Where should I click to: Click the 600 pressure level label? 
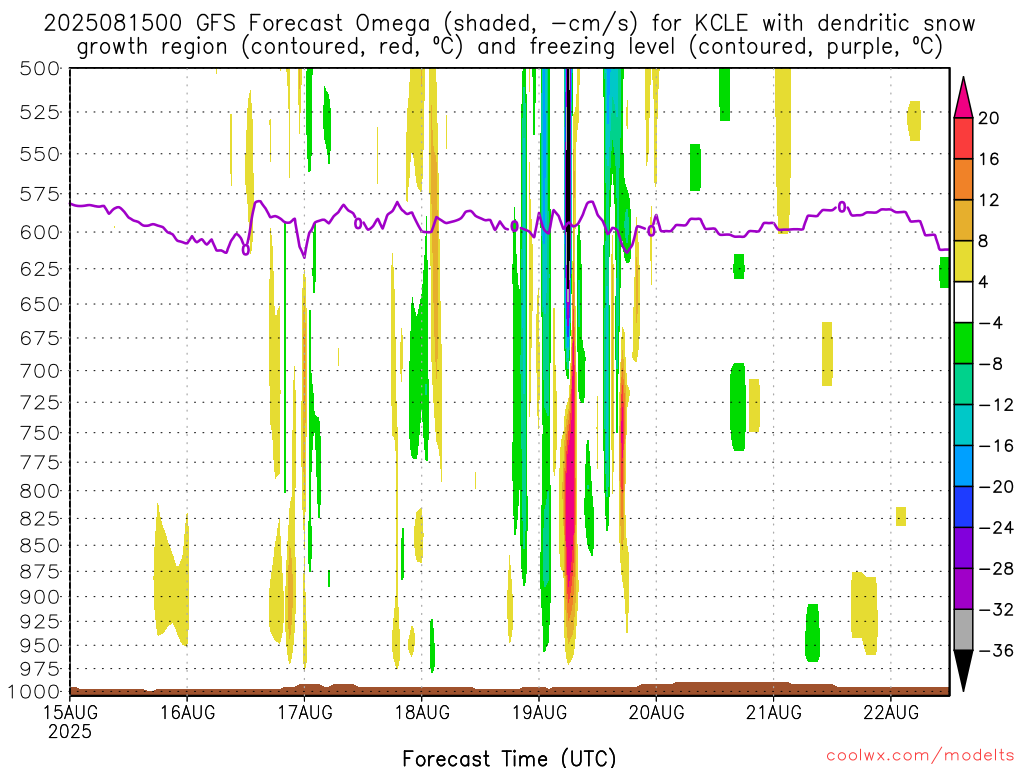coord(40,232)
